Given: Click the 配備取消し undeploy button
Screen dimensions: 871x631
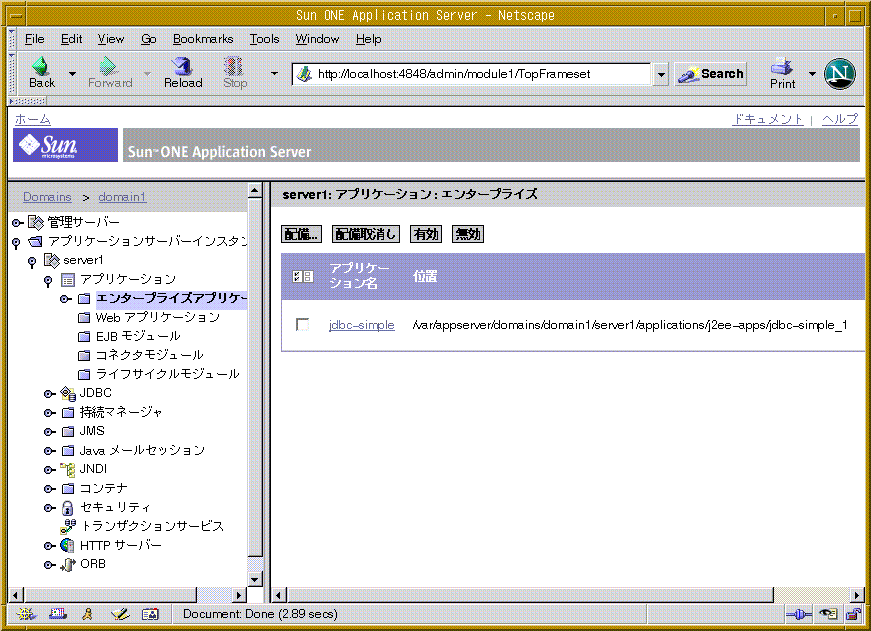Looking at the screenshot, I should (x=366, y=234).
